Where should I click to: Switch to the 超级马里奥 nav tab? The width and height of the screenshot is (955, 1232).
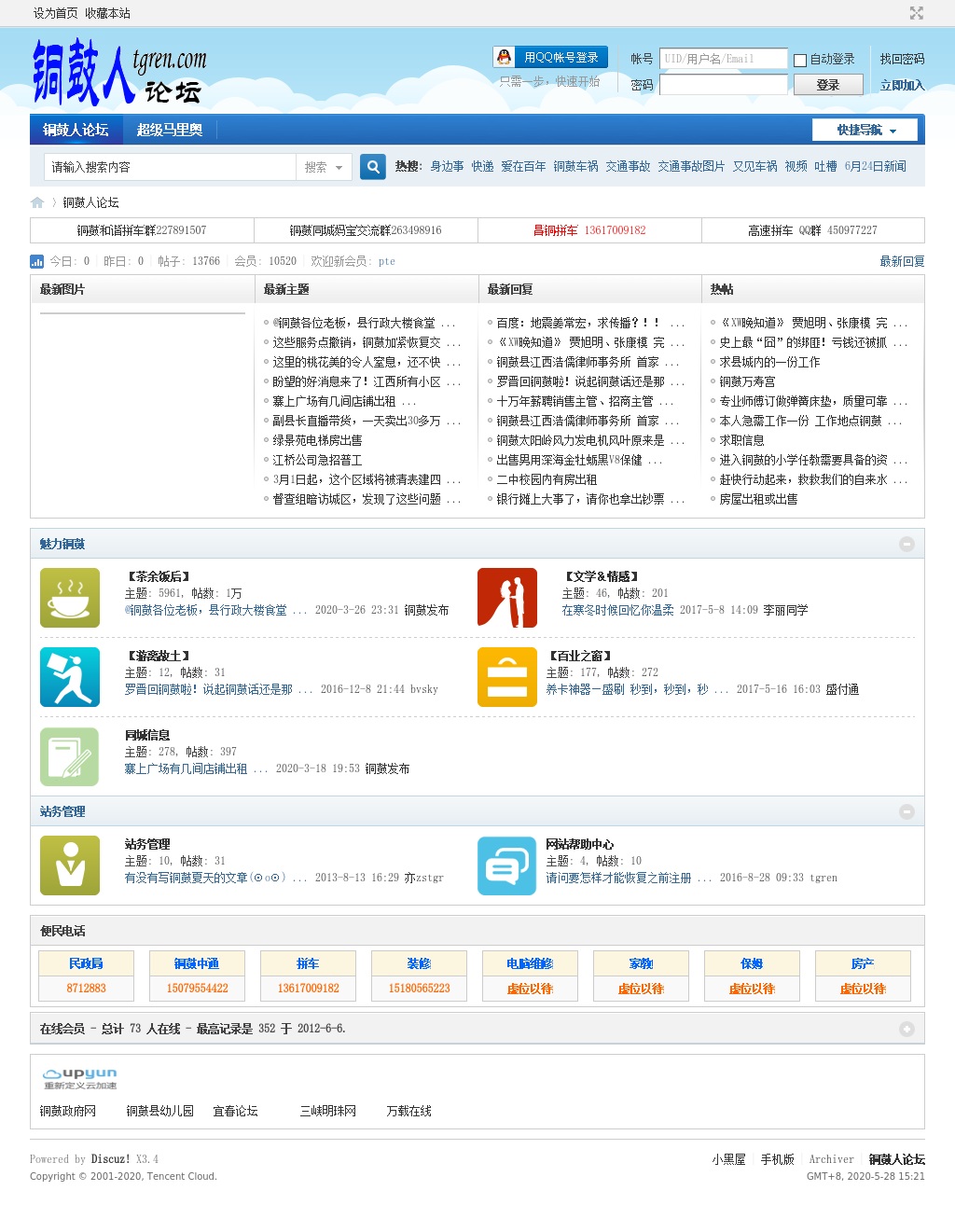[x=169, y=130]
